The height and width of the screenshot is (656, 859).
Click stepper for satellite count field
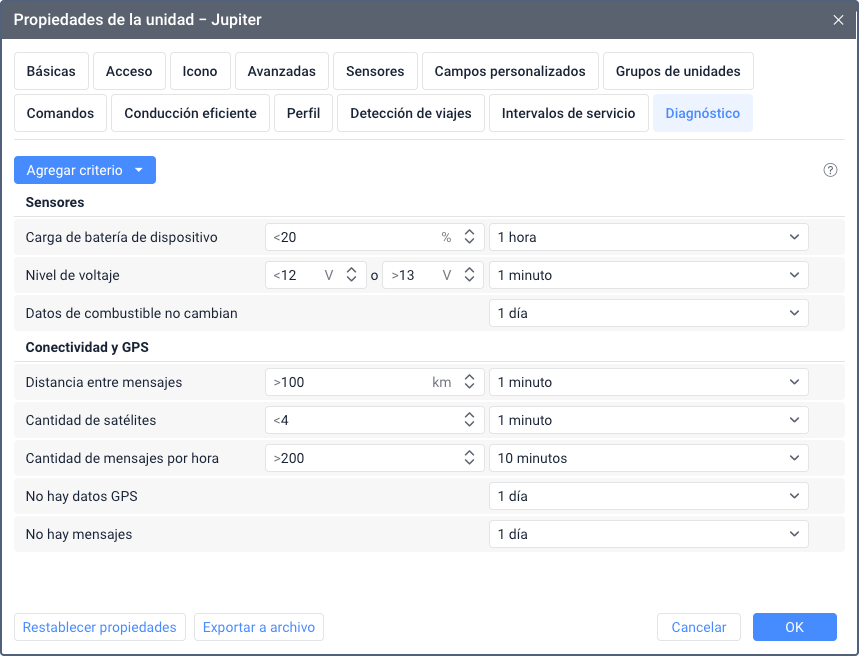(x=469, y=420)
